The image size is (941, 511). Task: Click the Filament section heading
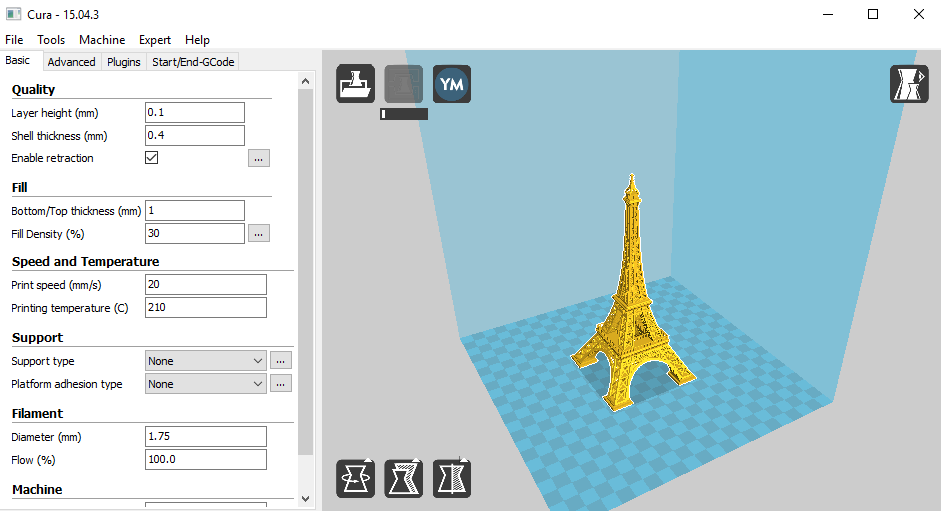(x=37, y=413)
